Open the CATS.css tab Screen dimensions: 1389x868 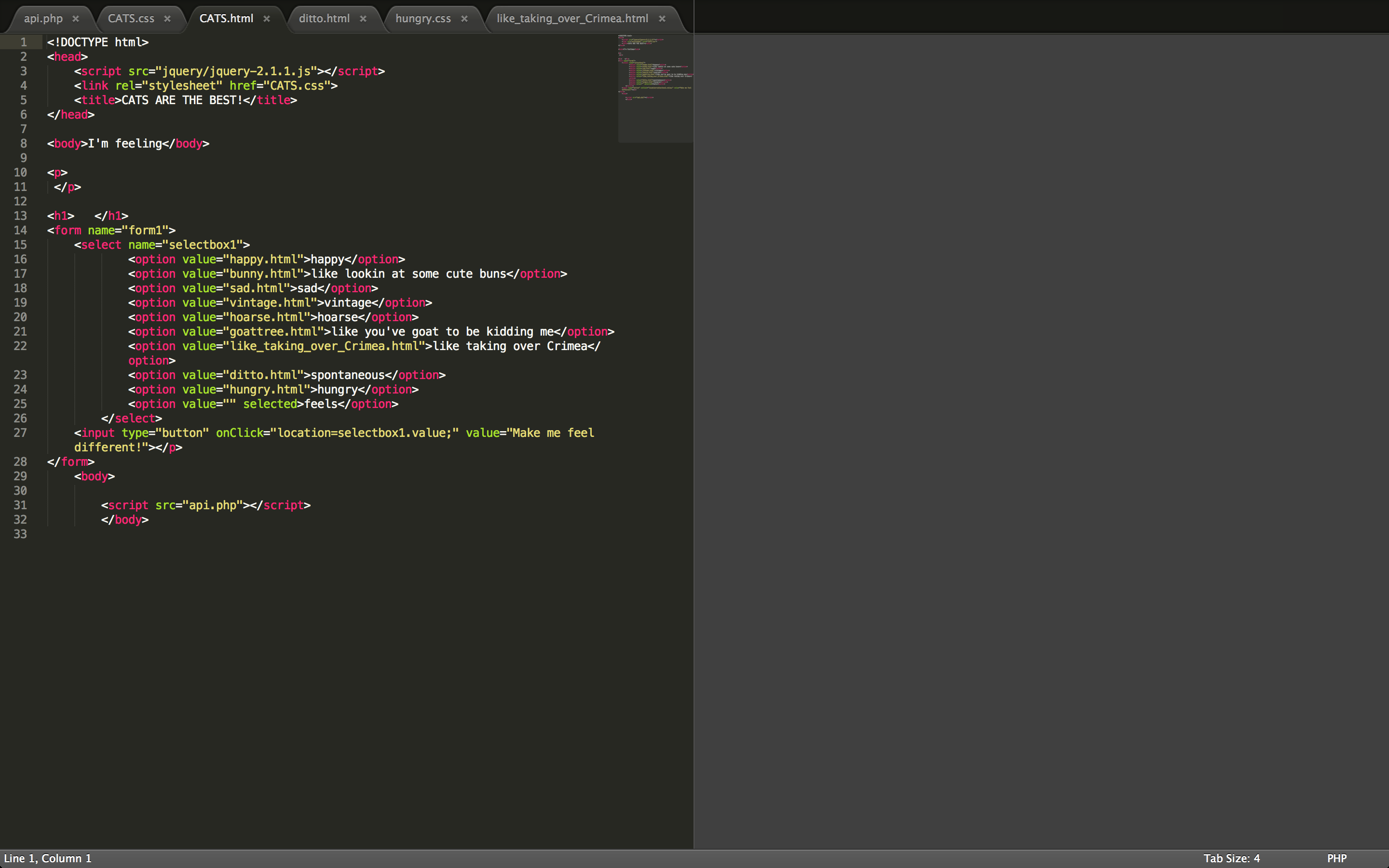(131, 18)
